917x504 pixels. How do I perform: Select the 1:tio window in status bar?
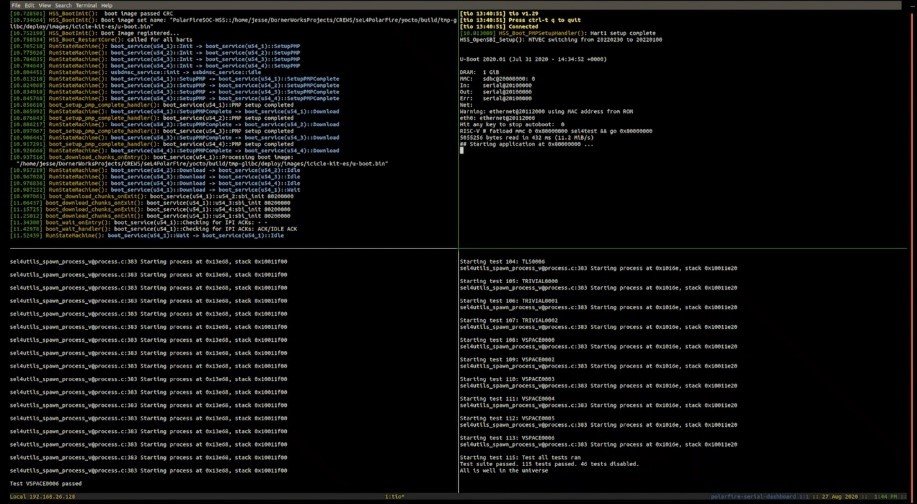[x=395, y=497]
